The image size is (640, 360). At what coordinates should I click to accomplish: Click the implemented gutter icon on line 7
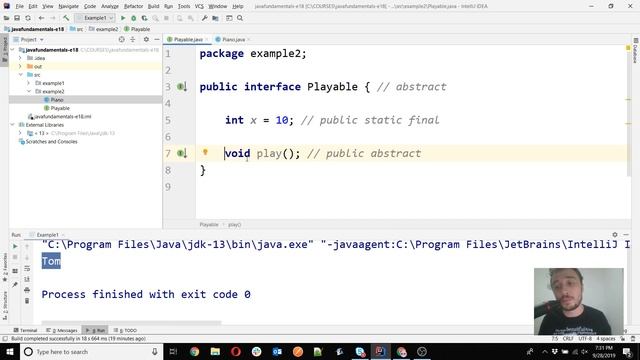(182, 153)
